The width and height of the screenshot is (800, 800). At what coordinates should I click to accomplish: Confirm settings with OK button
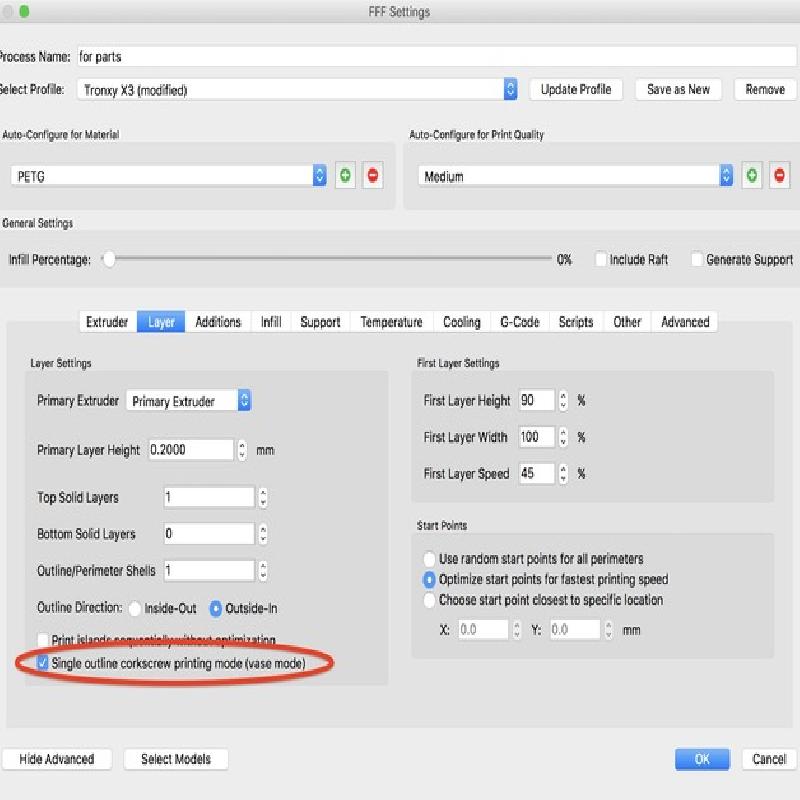pyautogui.click(x=702, y=759)
